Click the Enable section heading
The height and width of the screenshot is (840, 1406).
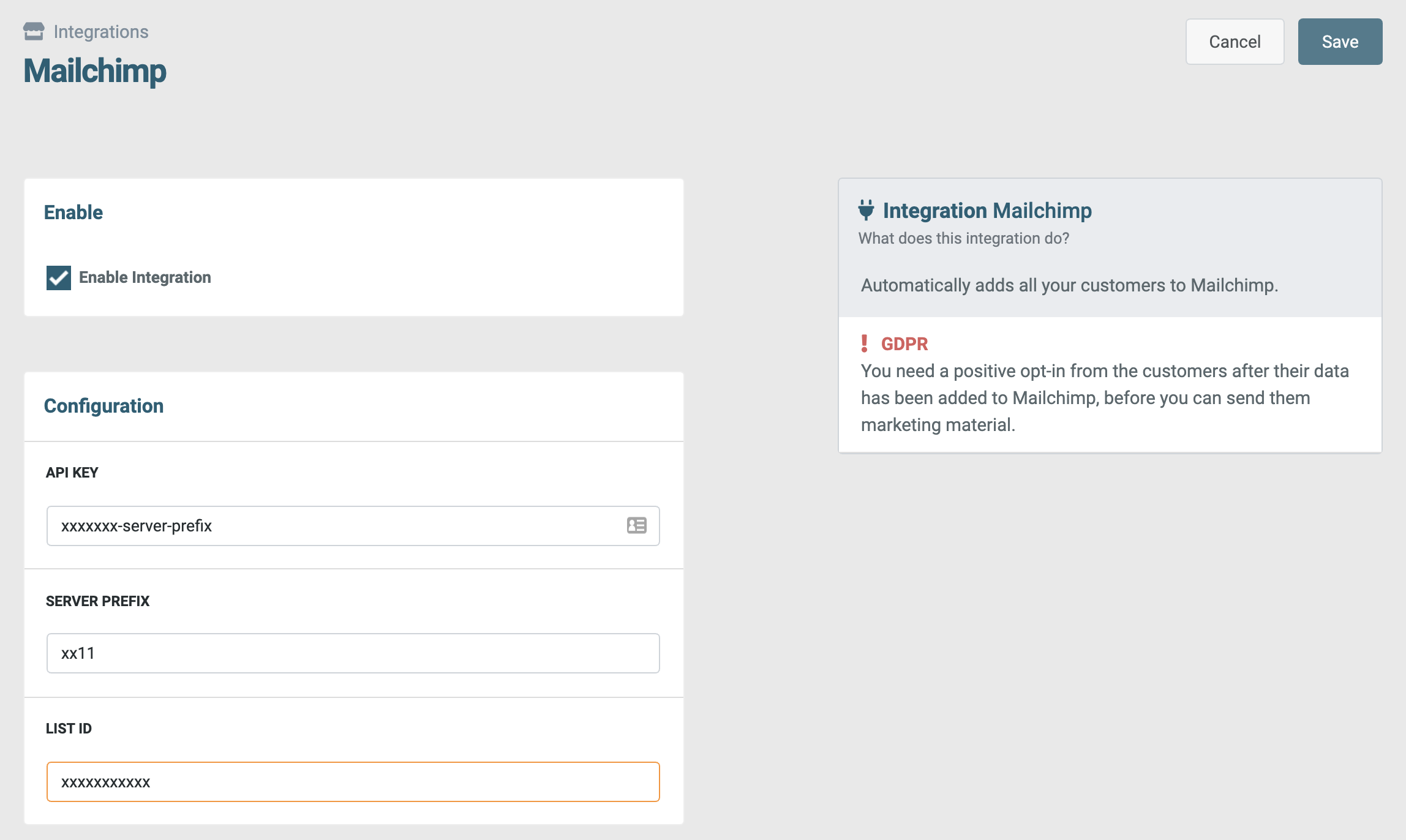pyautogui.click(x=73, y=212)
